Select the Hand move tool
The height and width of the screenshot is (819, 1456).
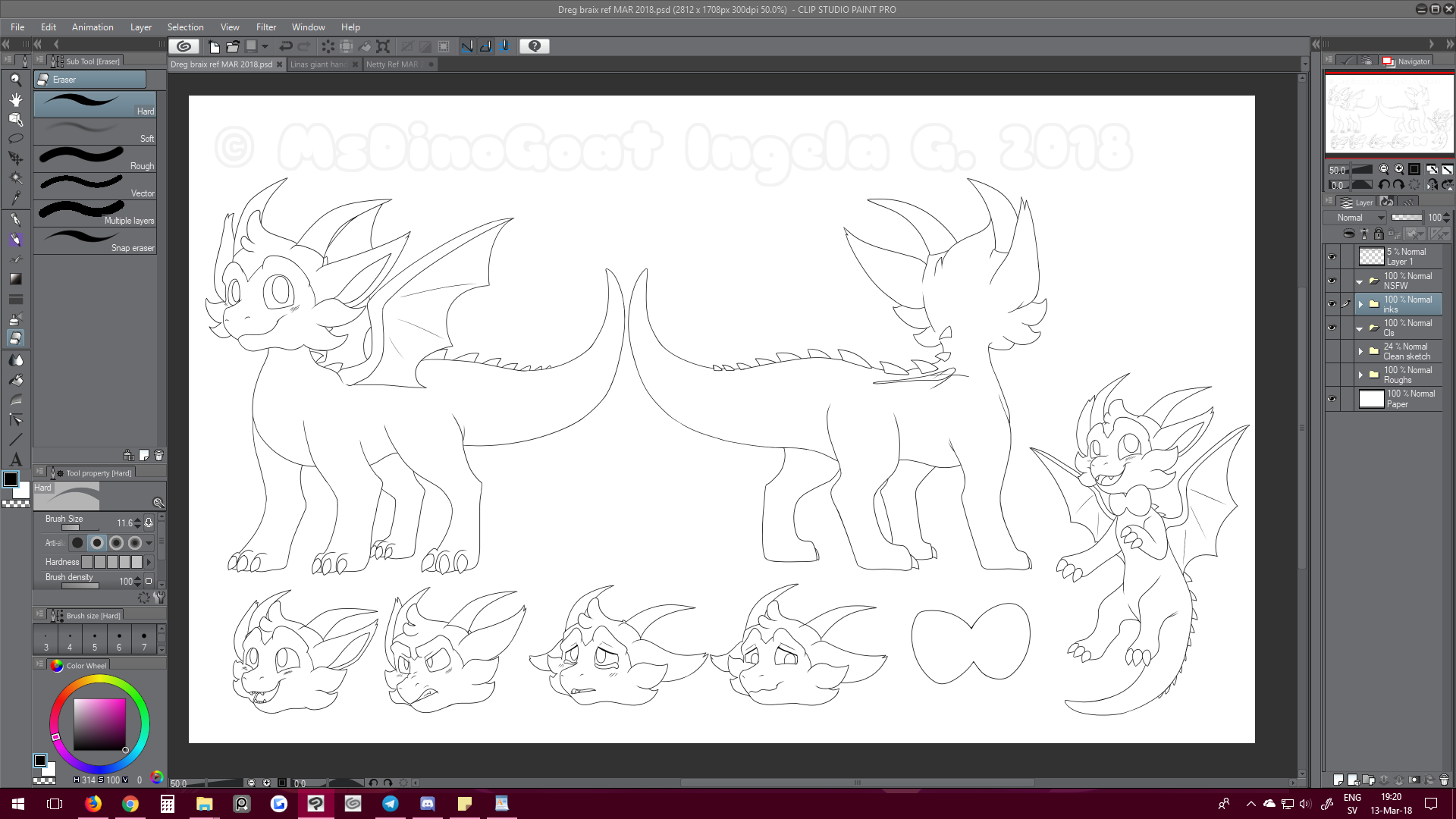(x=15, y=99)
